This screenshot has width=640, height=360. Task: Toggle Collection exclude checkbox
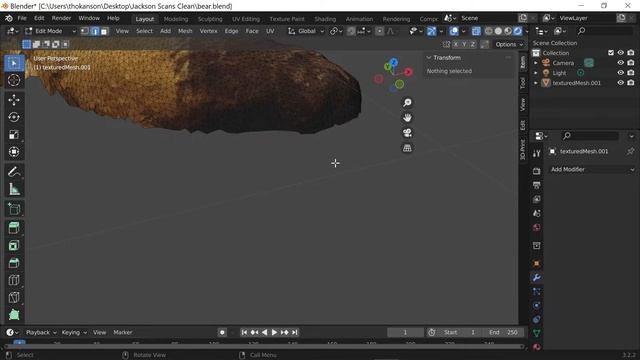pyautogui.click(x=611, y=53)
